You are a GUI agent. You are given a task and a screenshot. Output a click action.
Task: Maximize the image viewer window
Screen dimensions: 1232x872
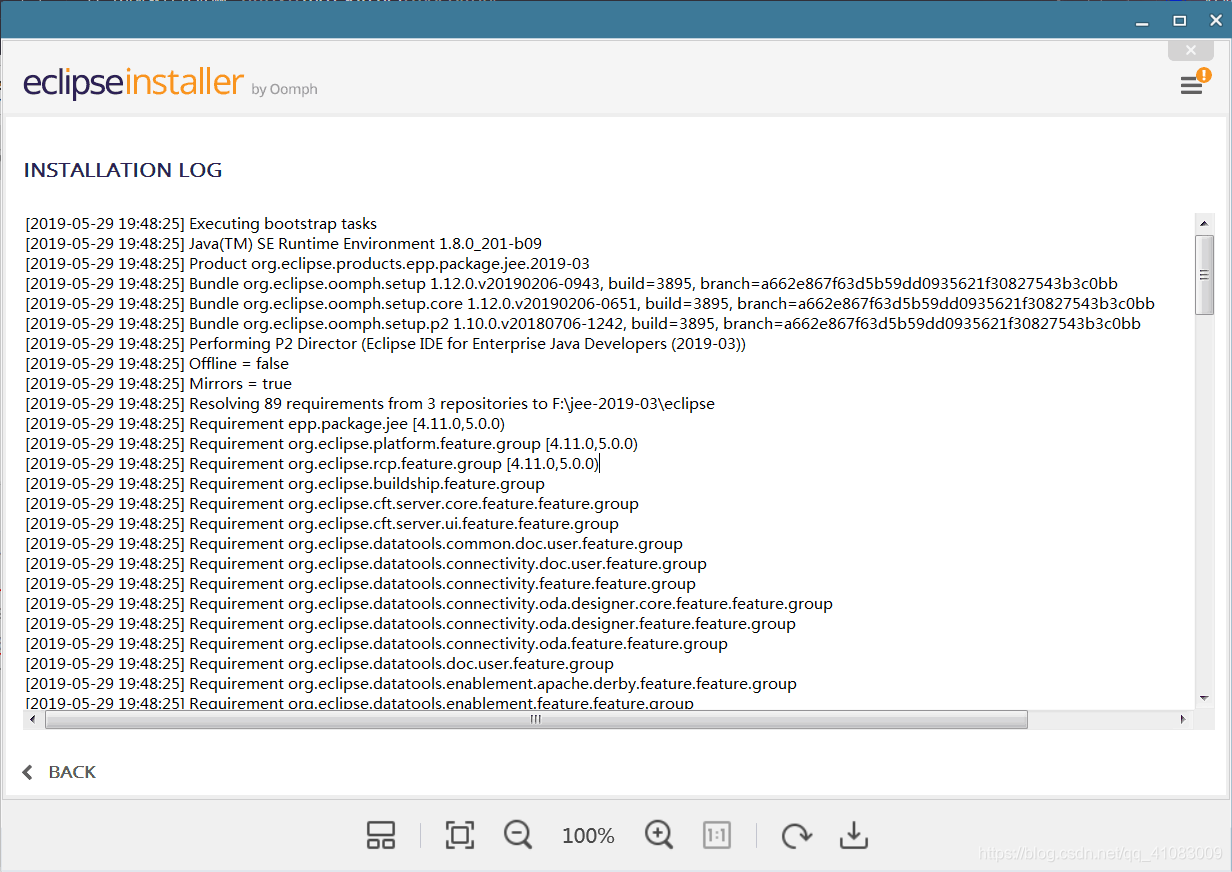tap(1179, 20)
